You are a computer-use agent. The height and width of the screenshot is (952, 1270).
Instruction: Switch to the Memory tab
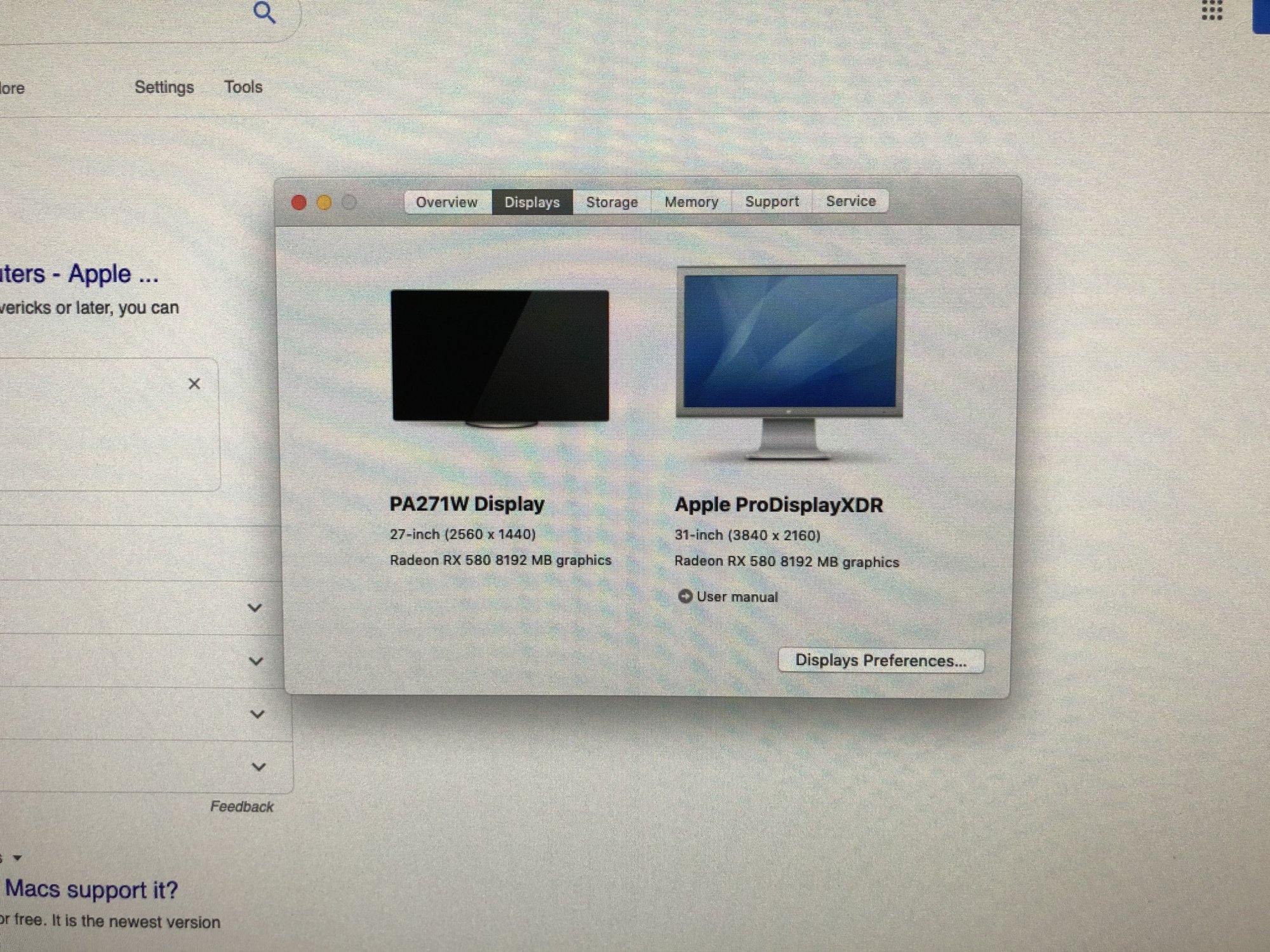point(691,202)
